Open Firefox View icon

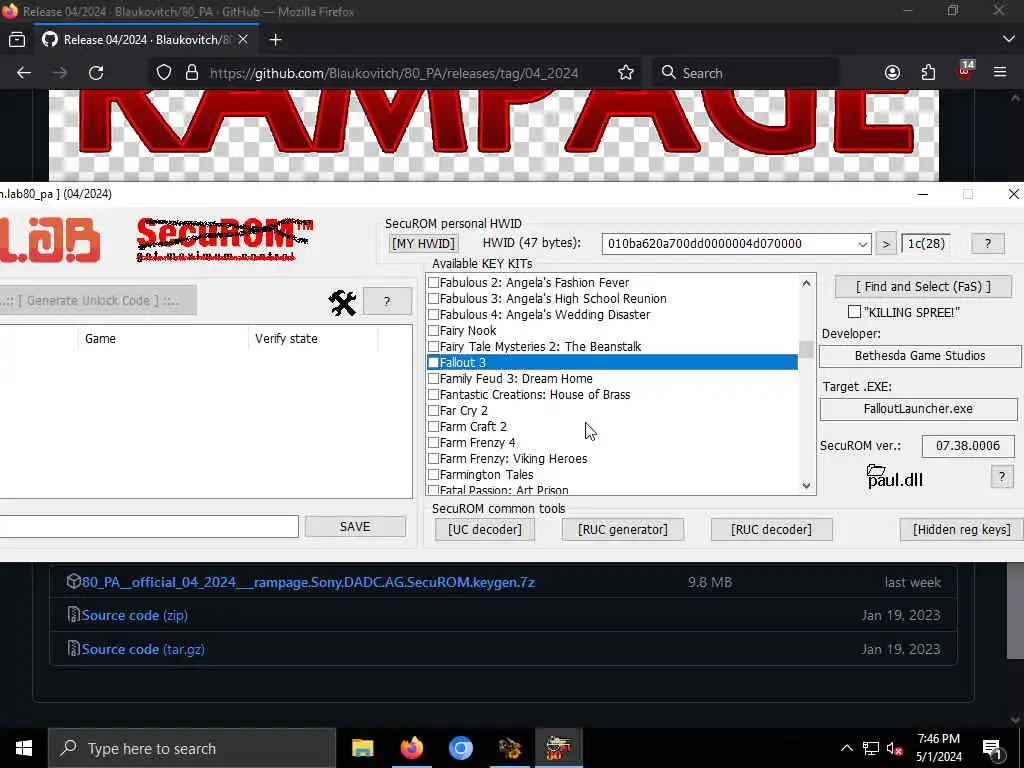pos(17,40)
